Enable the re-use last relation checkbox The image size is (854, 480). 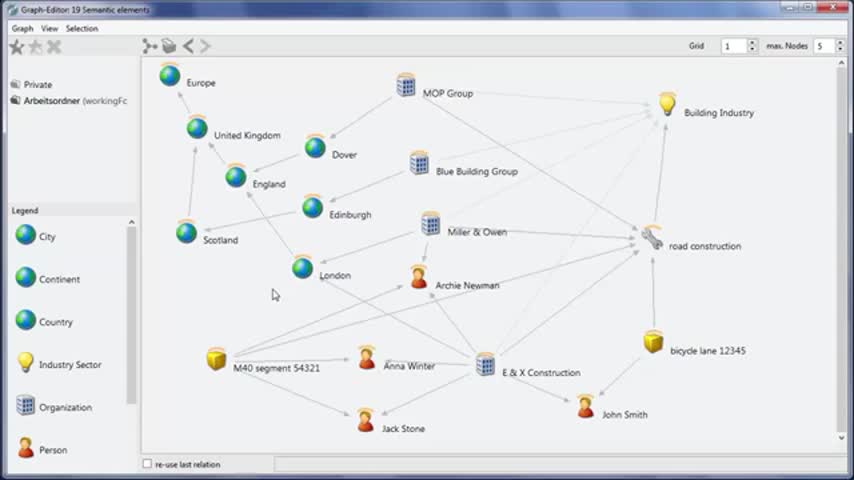(x=147, y=464)
